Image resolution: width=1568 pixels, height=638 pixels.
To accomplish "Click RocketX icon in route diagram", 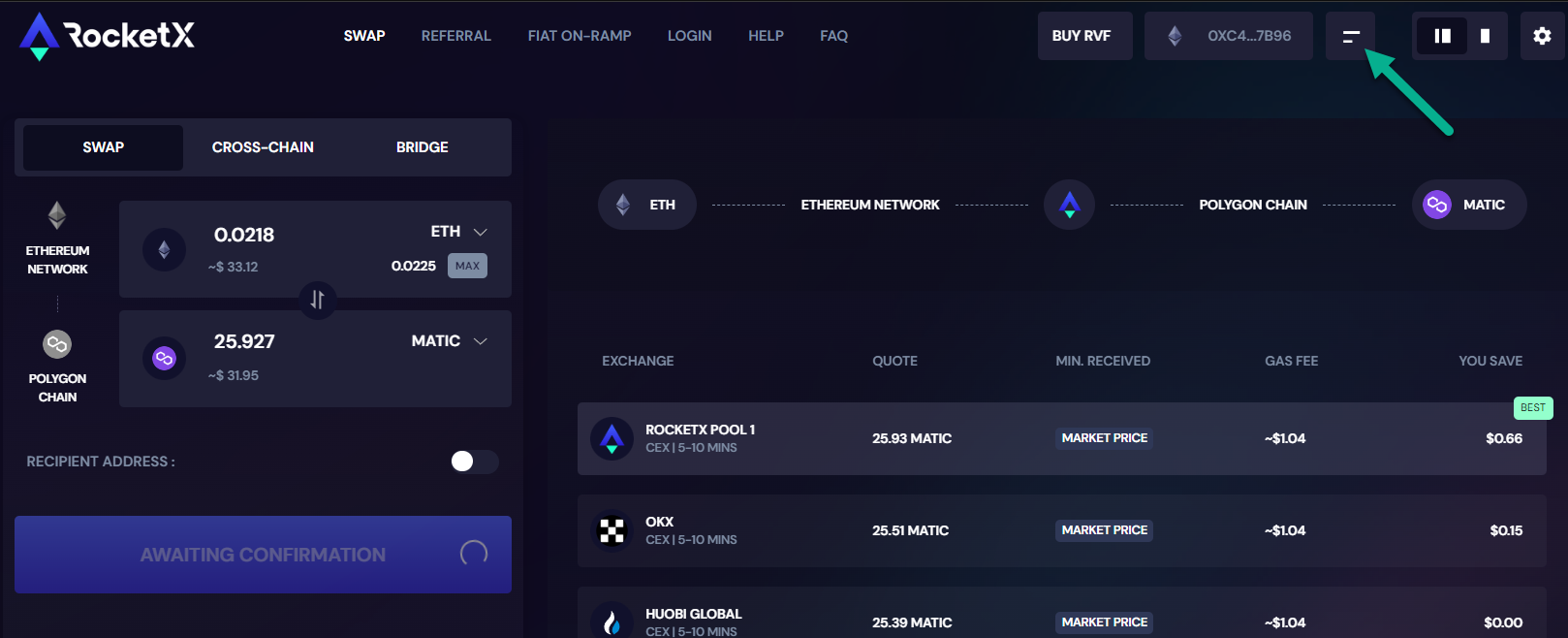I will 1069,205.
